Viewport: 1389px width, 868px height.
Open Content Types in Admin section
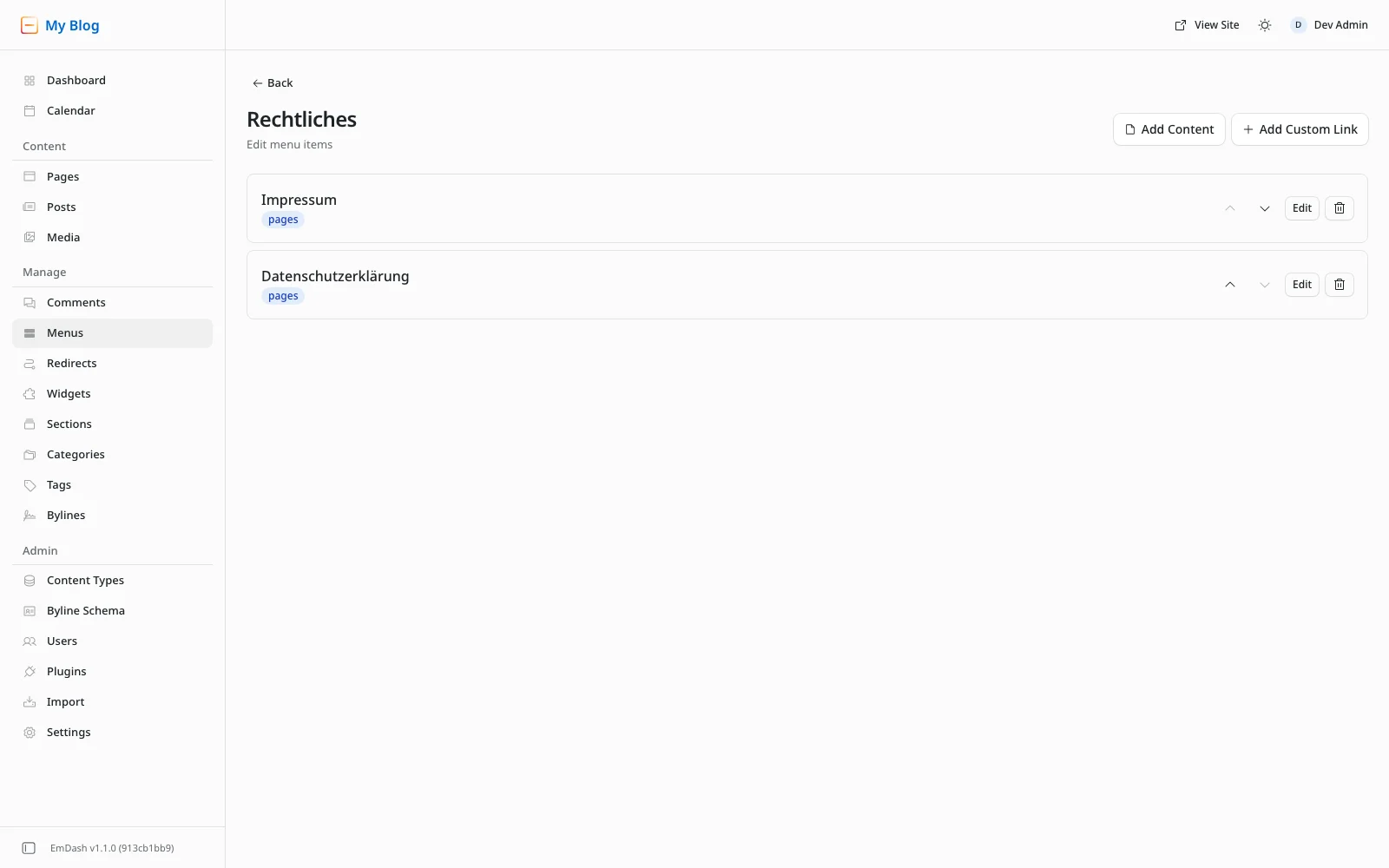point(113,581)
